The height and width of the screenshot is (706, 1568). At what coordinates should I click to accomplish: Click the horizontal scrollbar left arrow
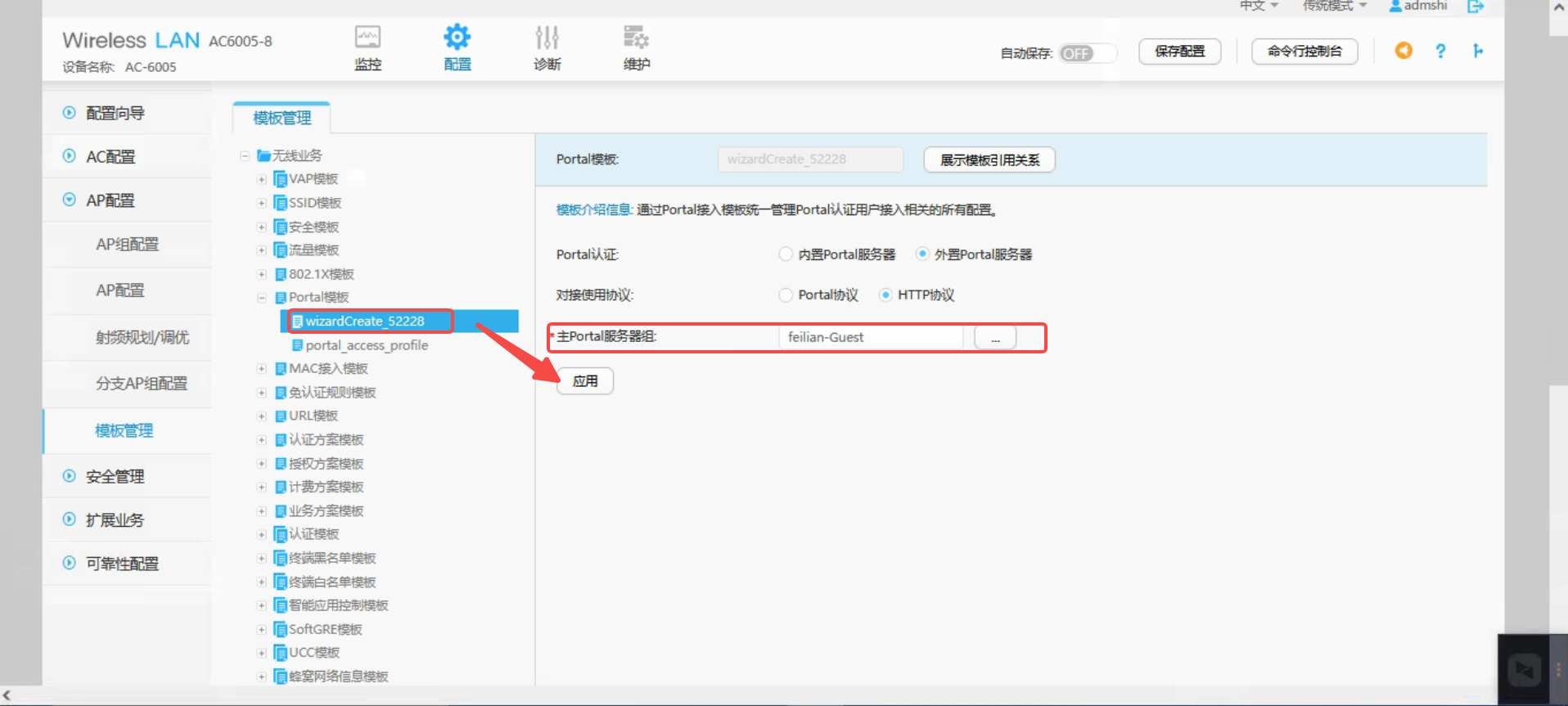[7, 695]
